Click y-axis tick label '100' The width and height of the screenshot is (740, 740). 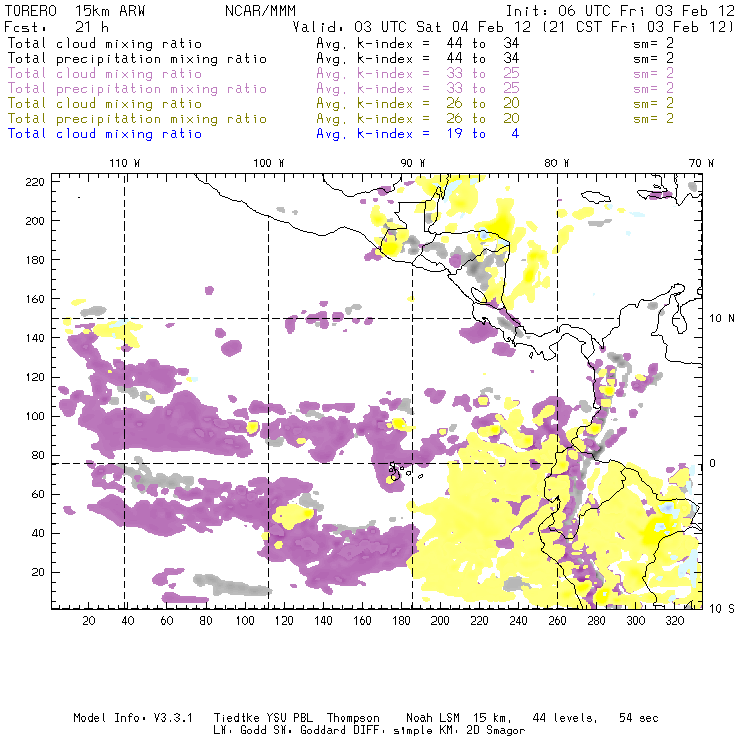[x=35, y=416]
